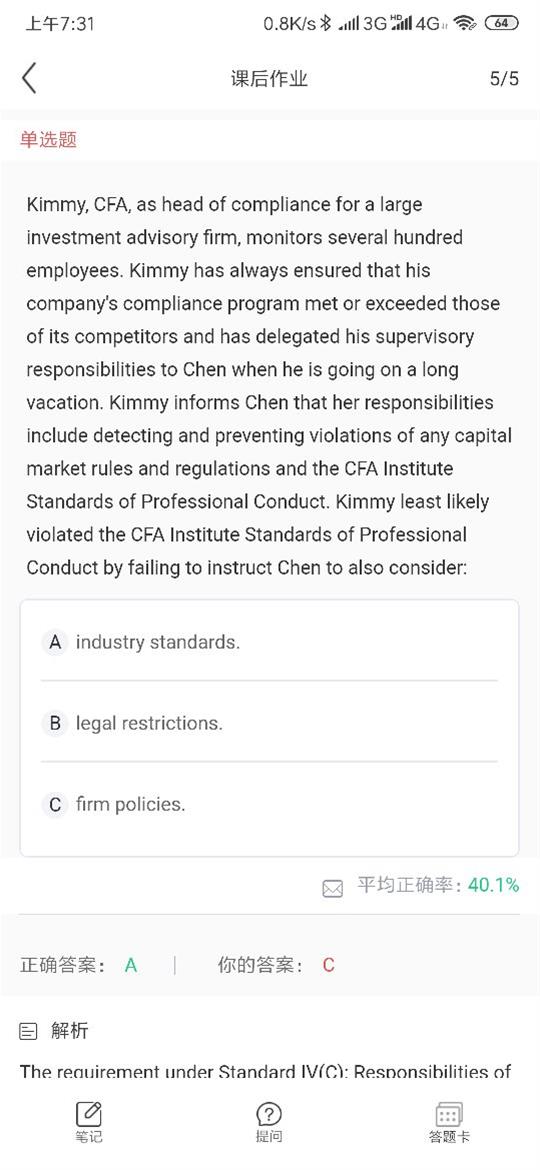Open the 笔记 notes icon

coord(89,1115)
